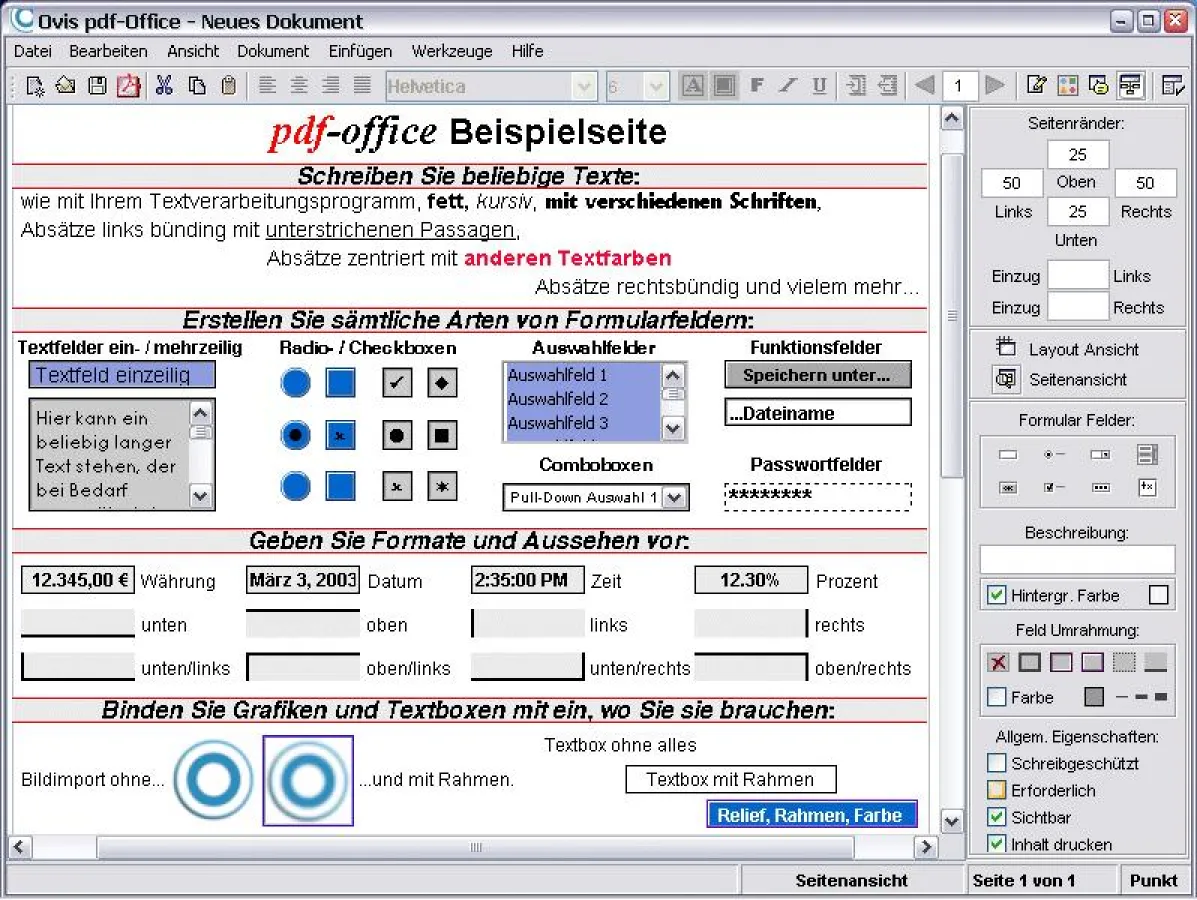Screen dimensions: 1197x900
Task: Toggle the Inhalt drucken checkbox
Action: point(996,844)
